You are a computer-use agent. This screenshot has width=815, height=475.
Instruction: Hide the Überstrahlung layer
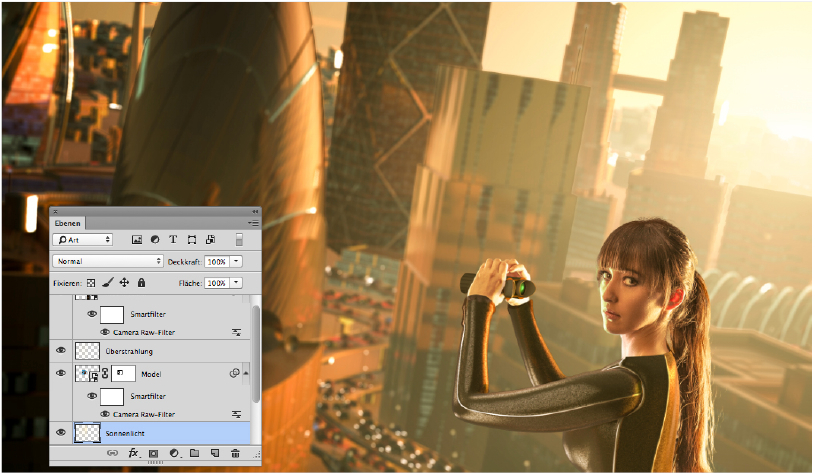[x=61, y=351]
